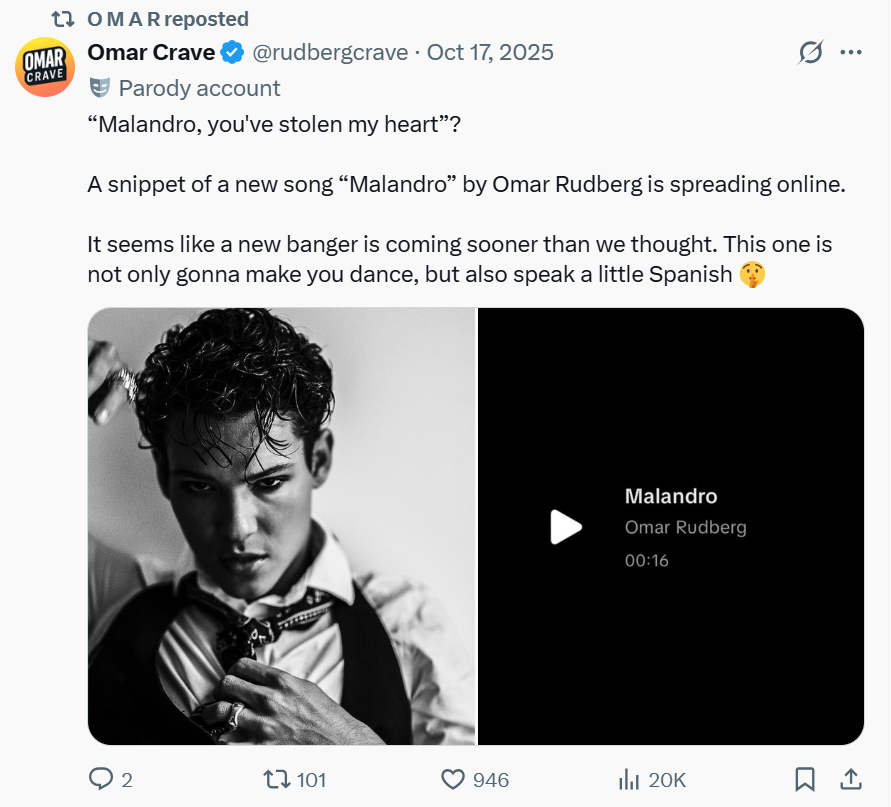Image resolution: width=891 pixels, height=807 pixels.
Task: Play the Malandro audio snippet
Action: click(565, 527)
